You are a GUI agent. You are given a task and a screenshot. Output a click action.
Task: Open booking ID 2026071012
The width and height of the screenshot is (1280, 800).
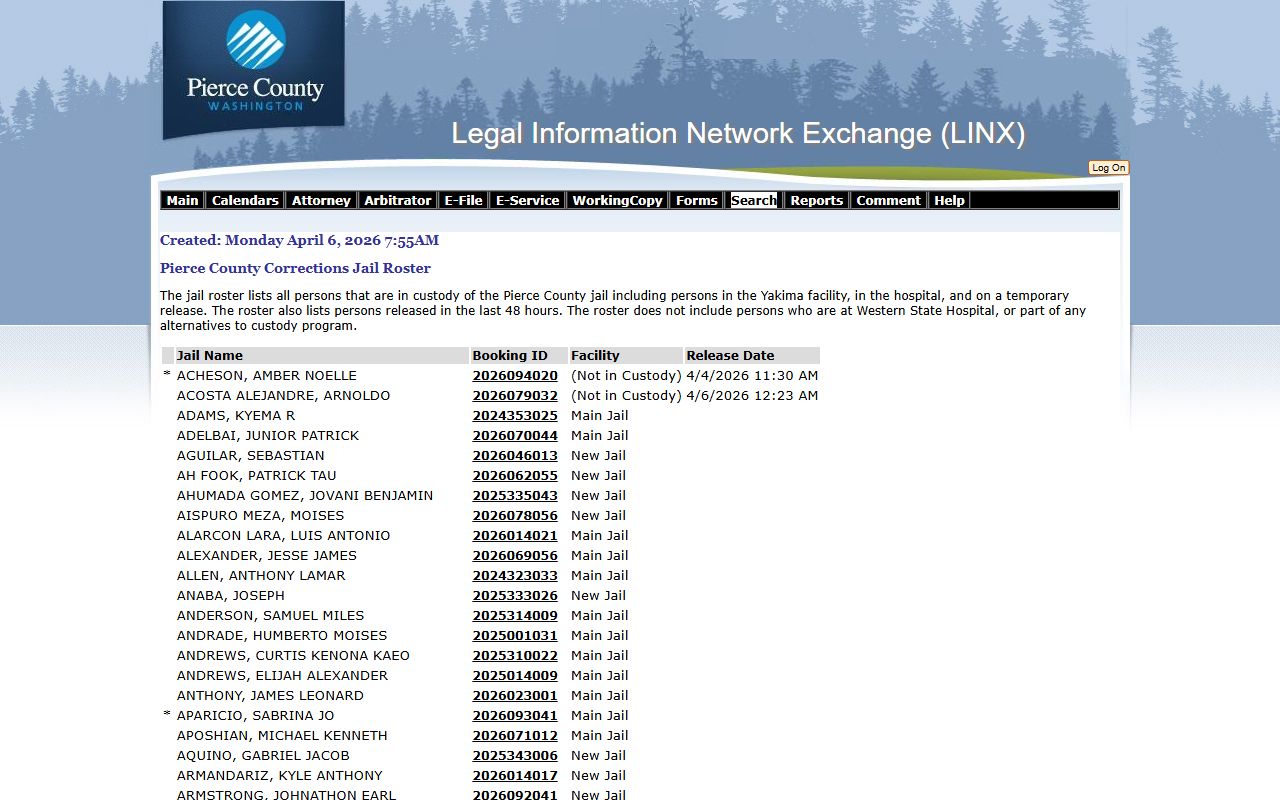[515, 736]
